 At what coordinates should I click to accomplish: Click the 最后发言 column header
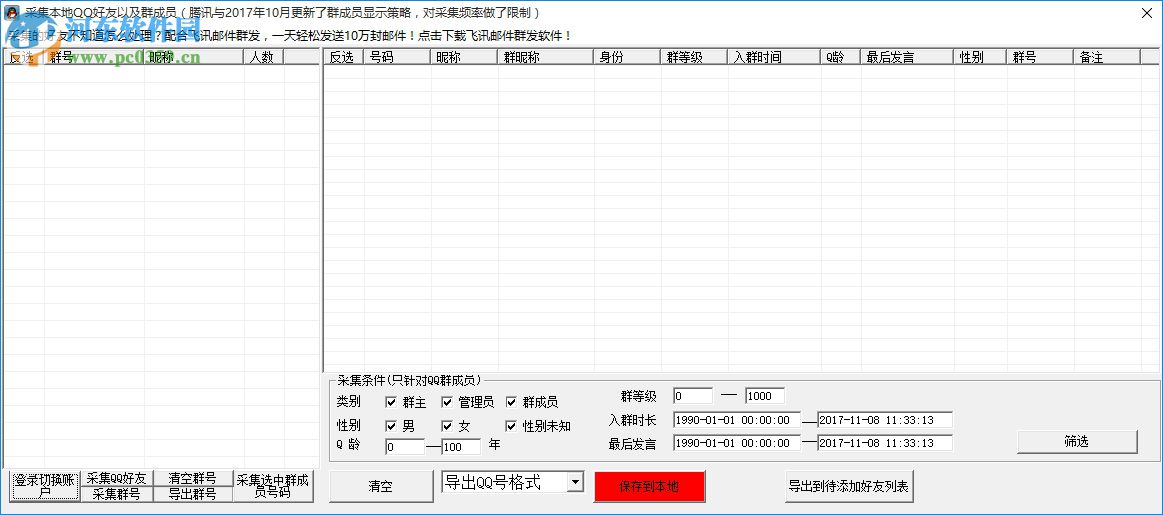point(907,57)
